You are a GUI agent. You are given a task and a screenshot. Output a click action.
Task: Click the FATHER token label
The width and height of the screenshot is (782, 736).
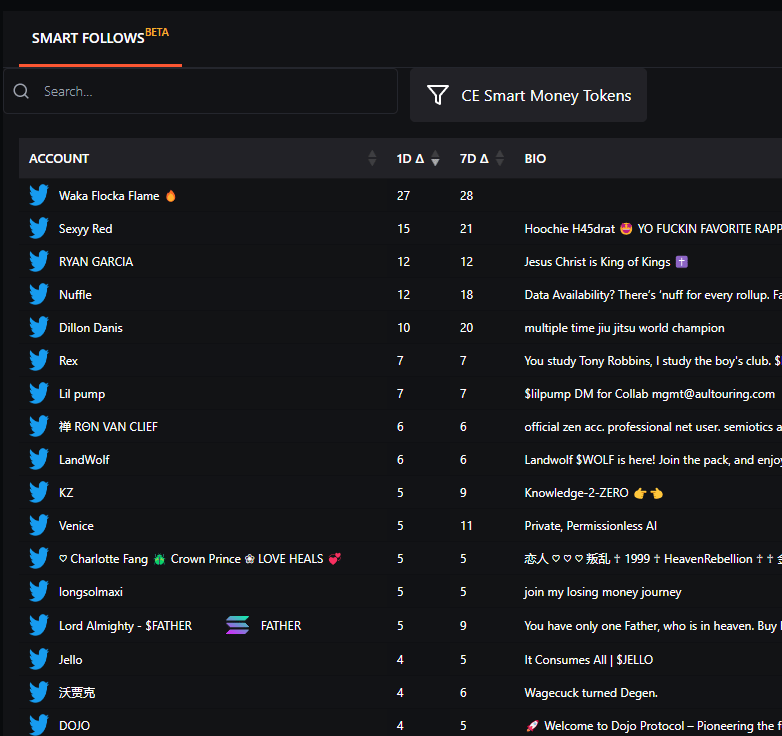[x=281, y=625]
